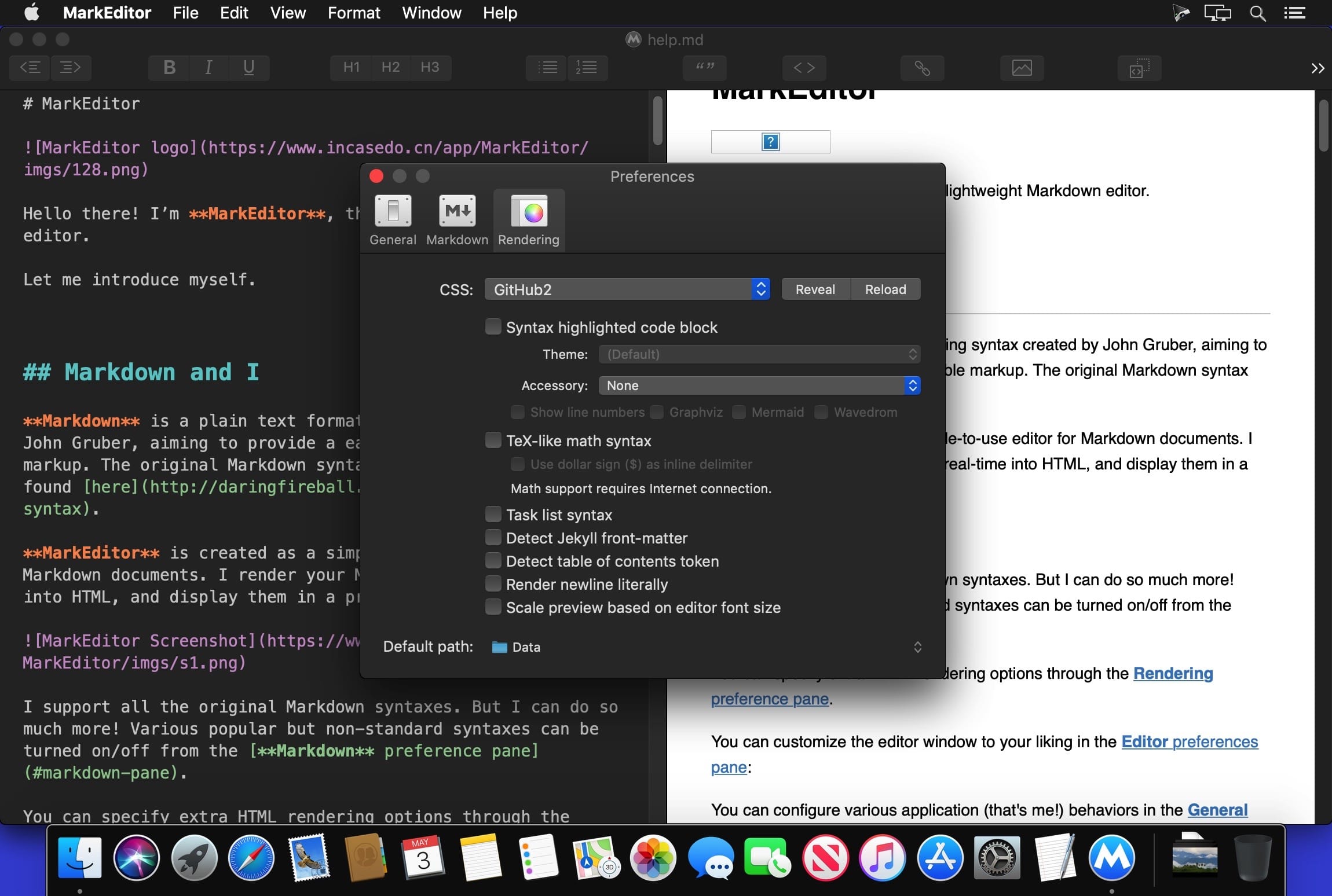
Task: Enable Detect Jekyll front-matter checkbox
Action: point(493,538)
